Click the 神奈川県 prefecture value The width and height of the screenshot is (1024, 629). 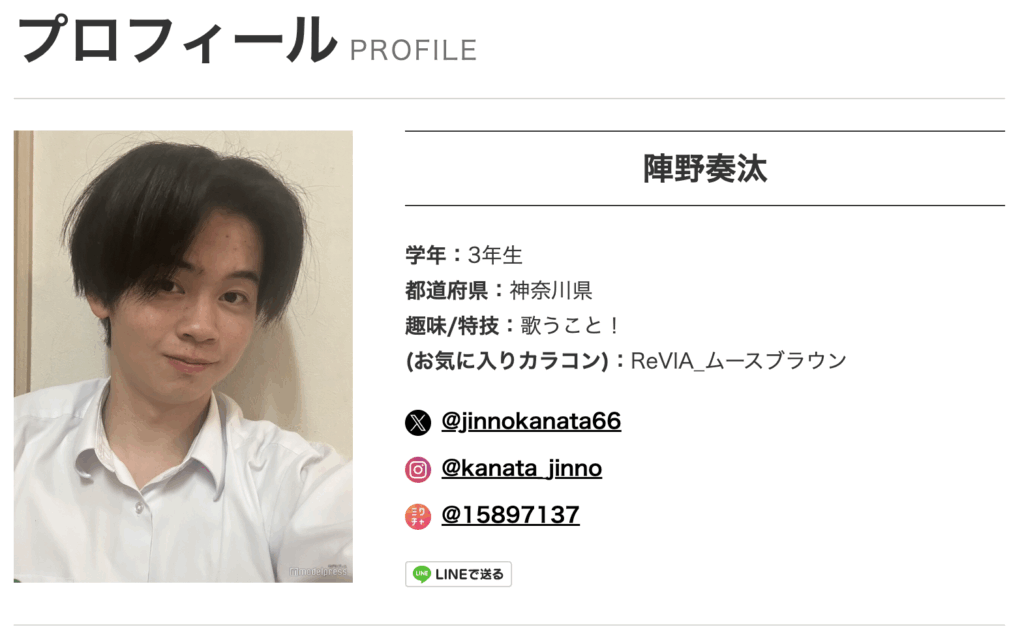click(x=551, y=290)
